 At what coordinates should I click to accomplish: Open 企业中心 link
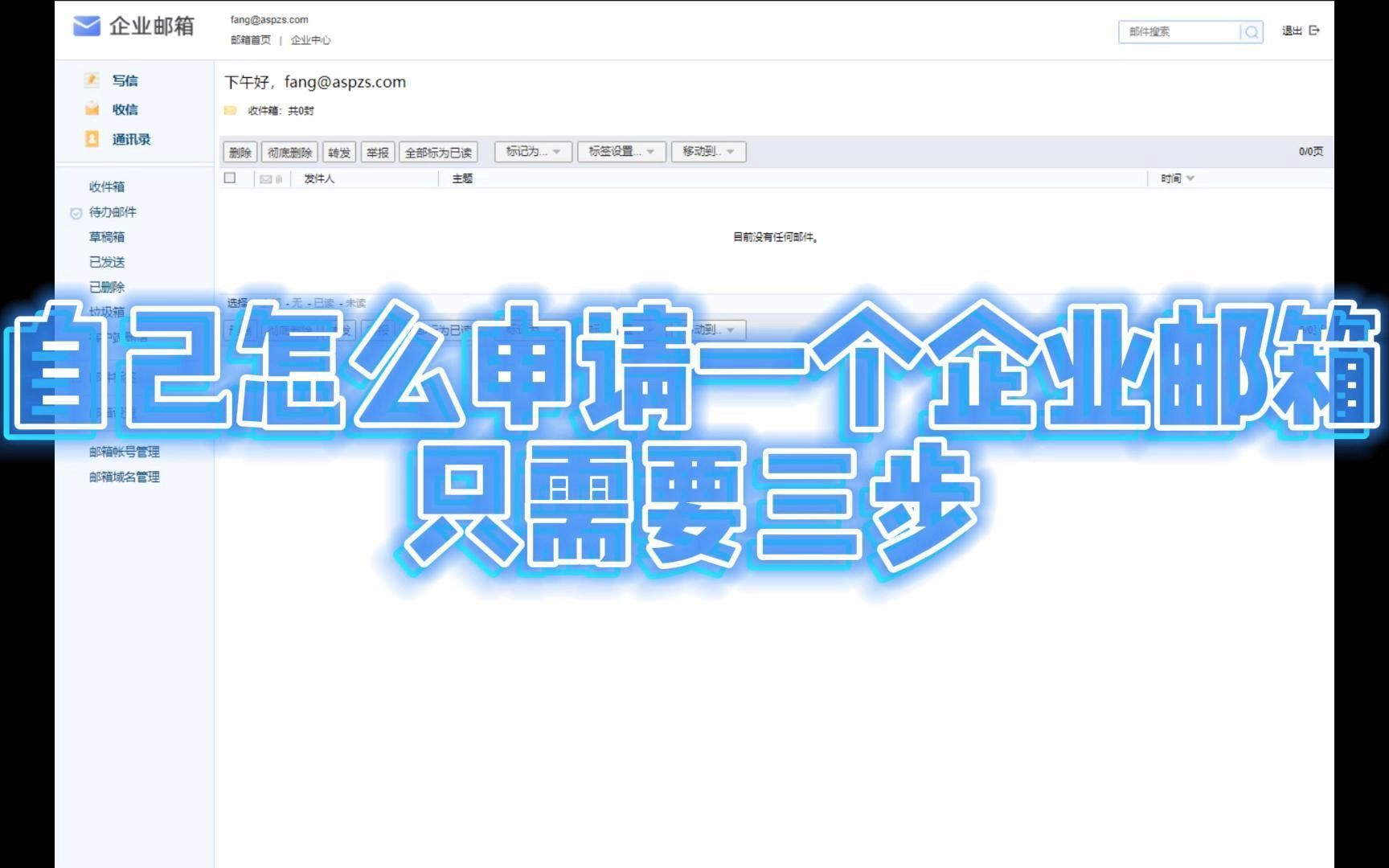click(310, 40)
